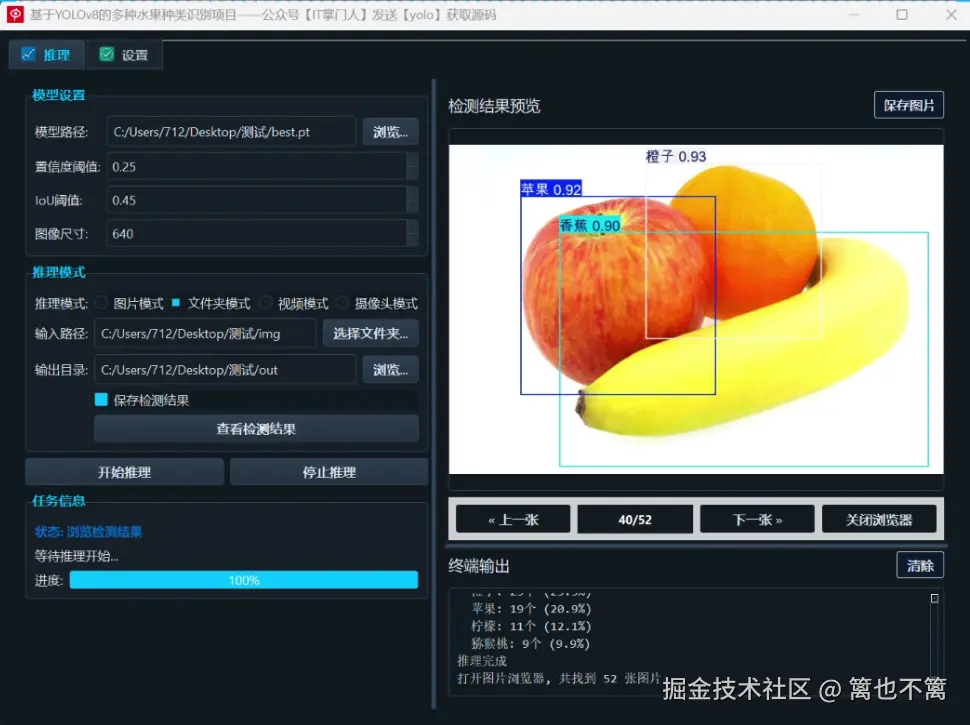Click the 置信度阈值 value field
The image size is (970, 725).
pyautogui.click(x=256, y=166)
